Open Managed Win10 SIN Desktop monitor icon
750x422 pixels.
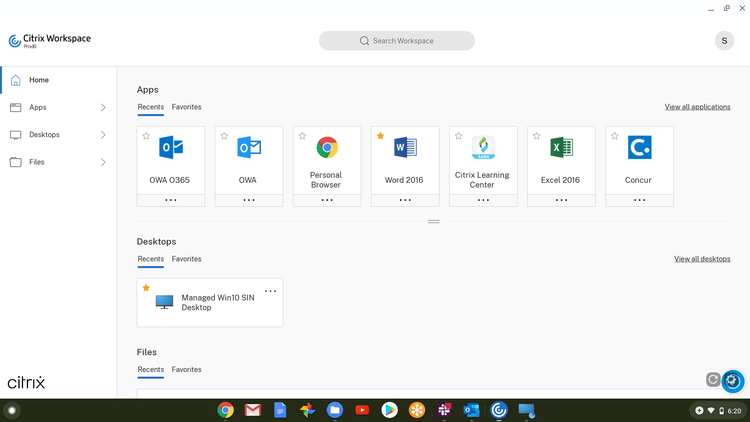[165, 302]
